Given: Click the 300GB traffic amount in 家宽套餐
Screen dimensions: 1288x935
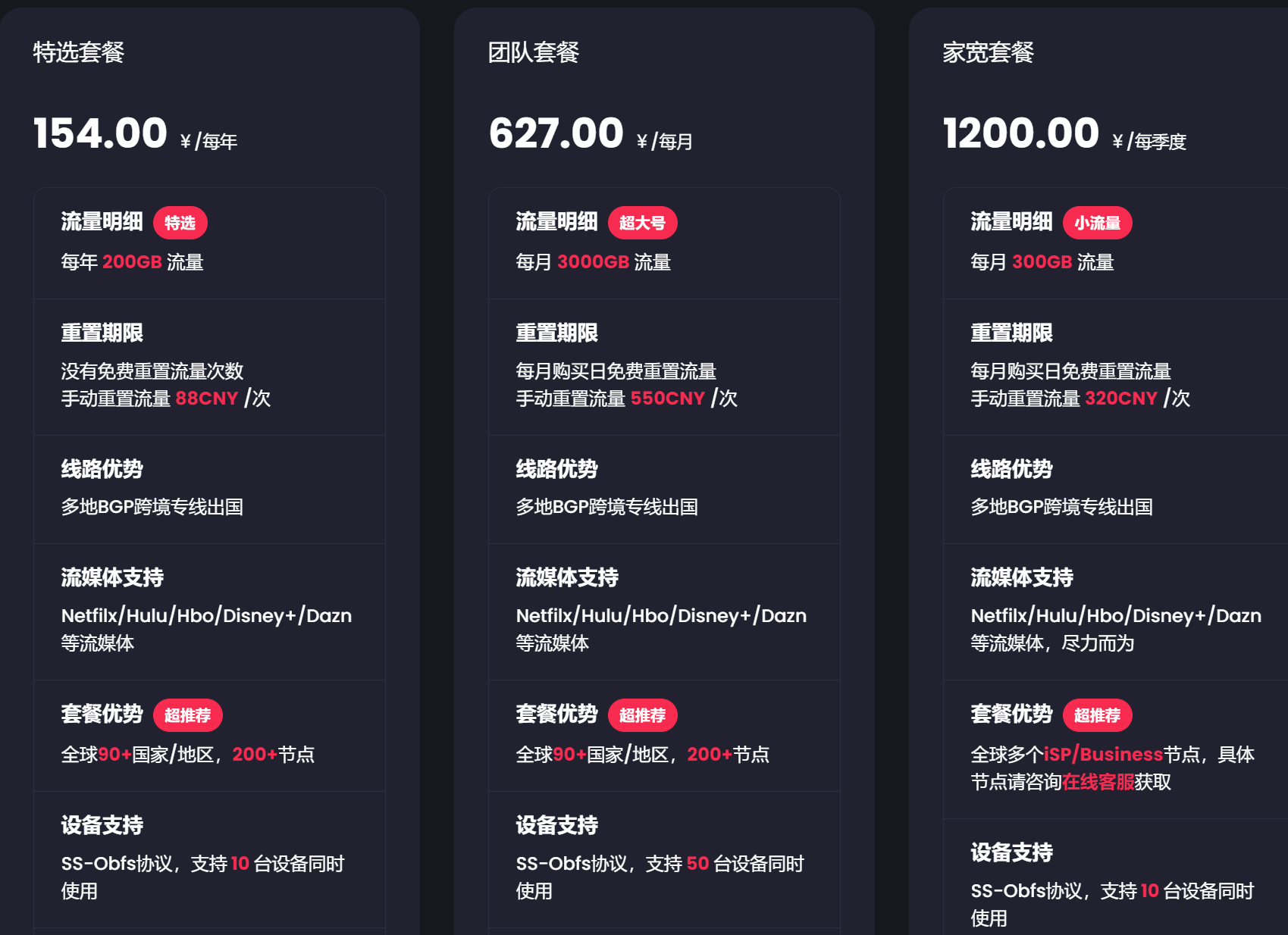Looking at the screenshot, I should [1042, 262].
